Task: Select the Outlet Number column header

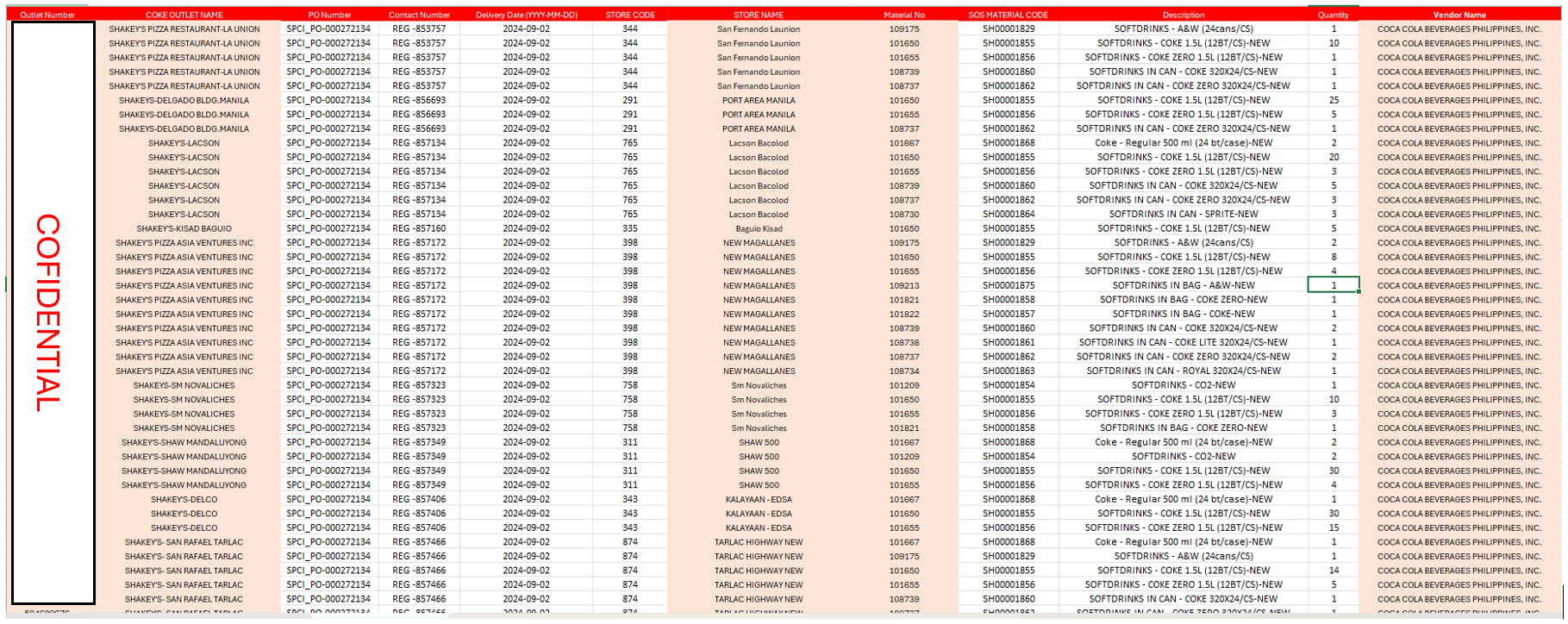Action: 47,15
